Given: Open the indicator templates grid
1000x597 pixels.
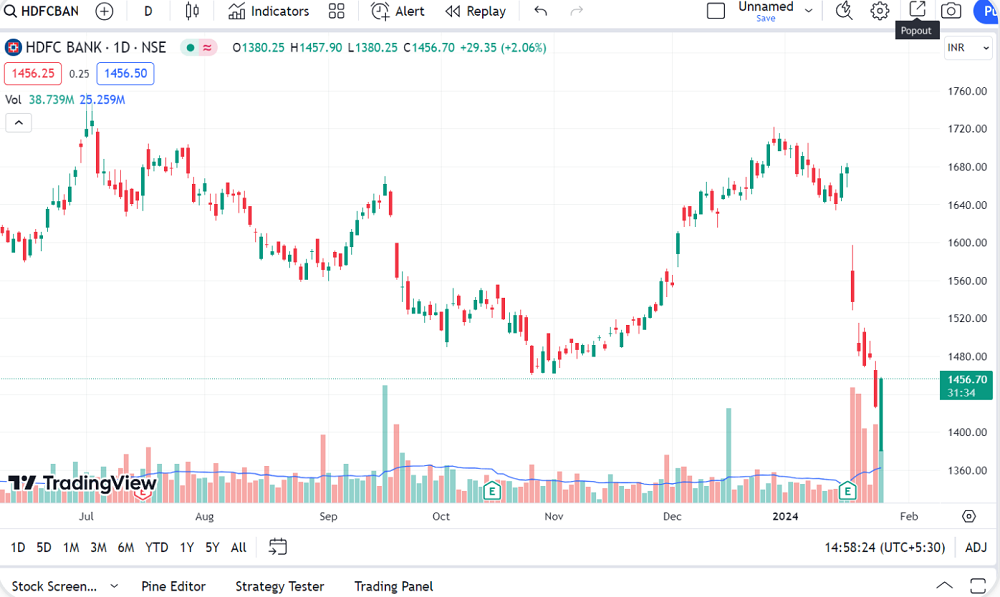Looking at the screenshot, I should [x=336, y=11].
